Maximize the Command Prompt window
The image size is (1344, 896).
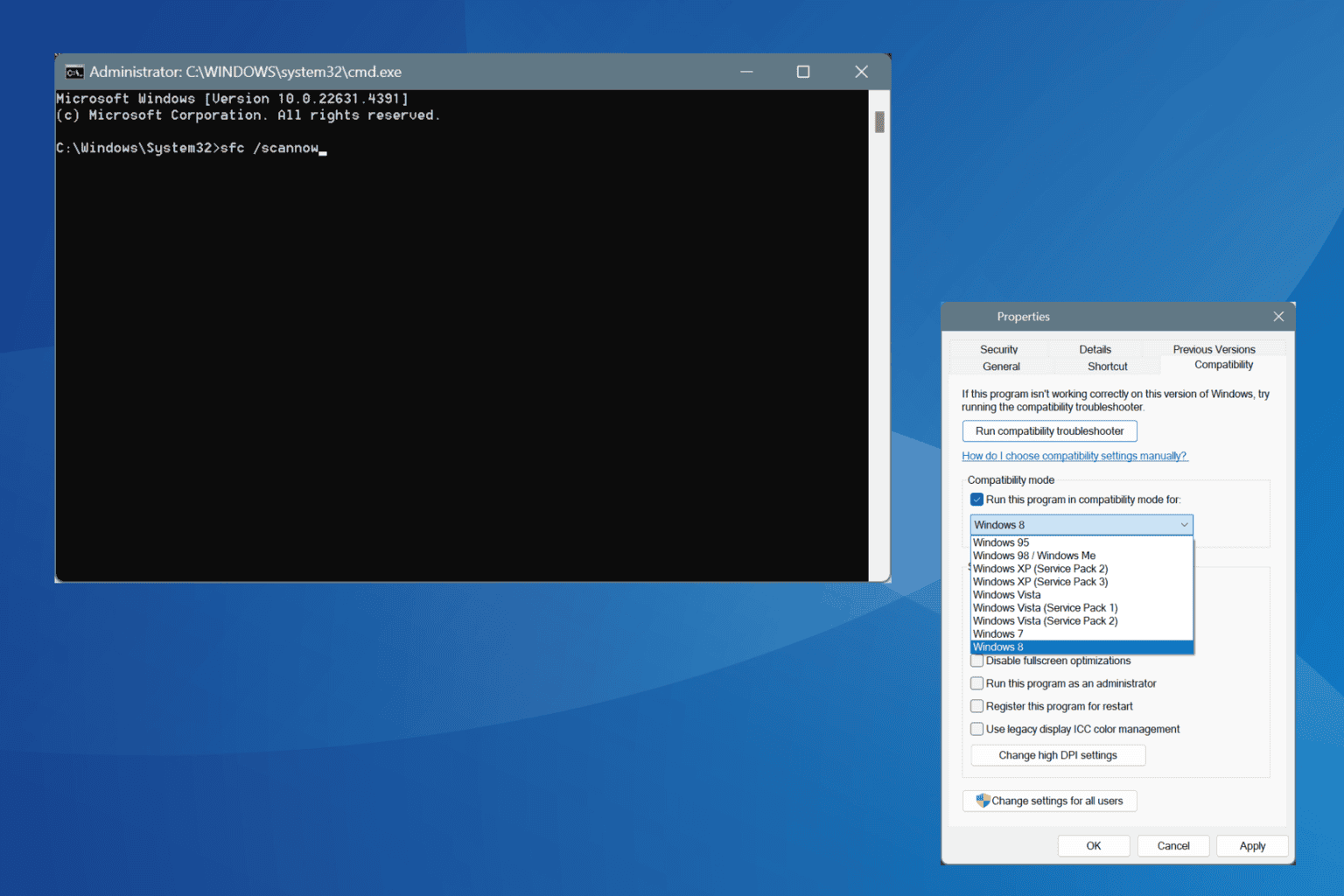[x=803, y=72]
